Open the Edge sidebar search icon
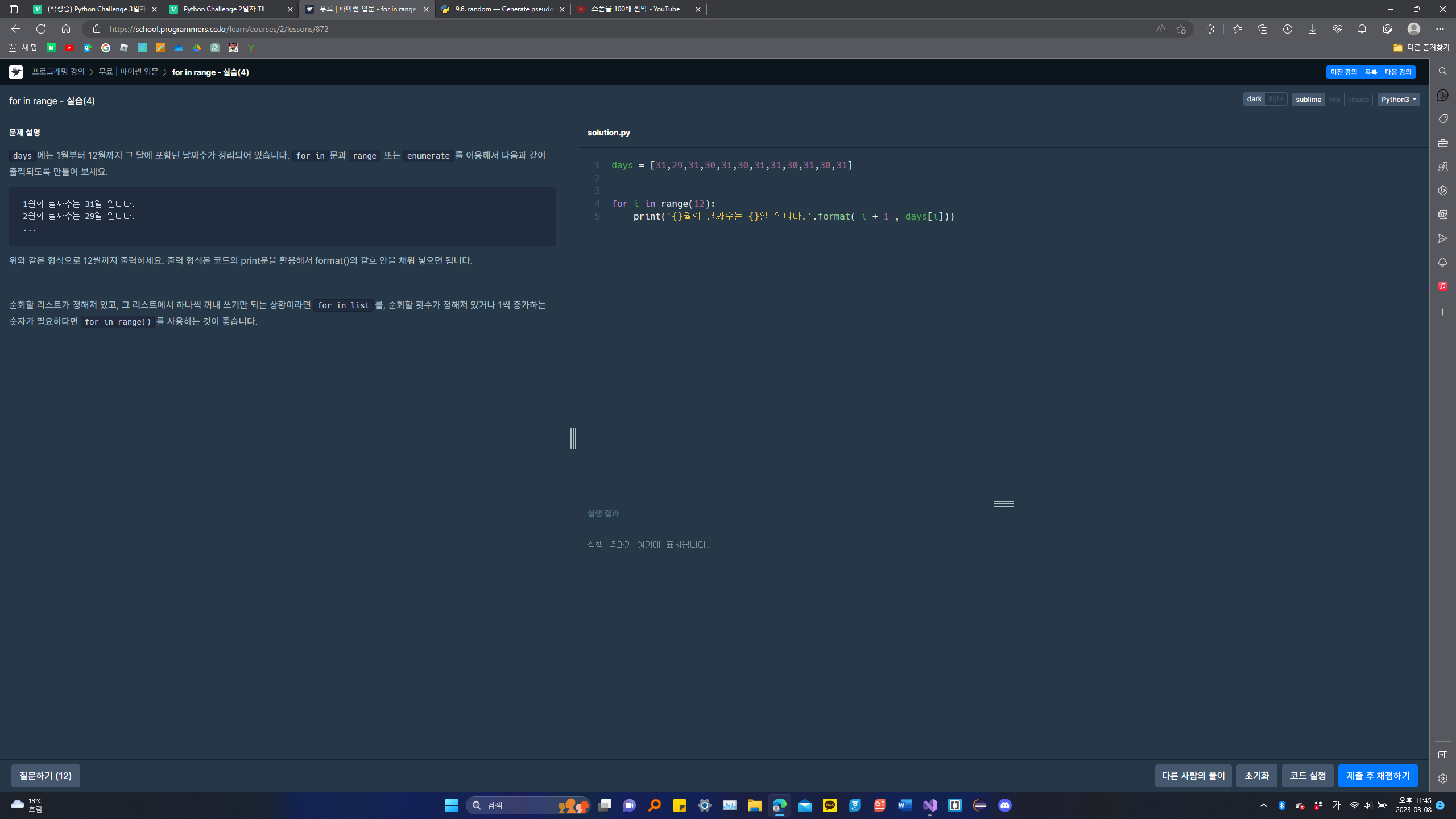The image size is (1456, 819). coord(1442,71)
